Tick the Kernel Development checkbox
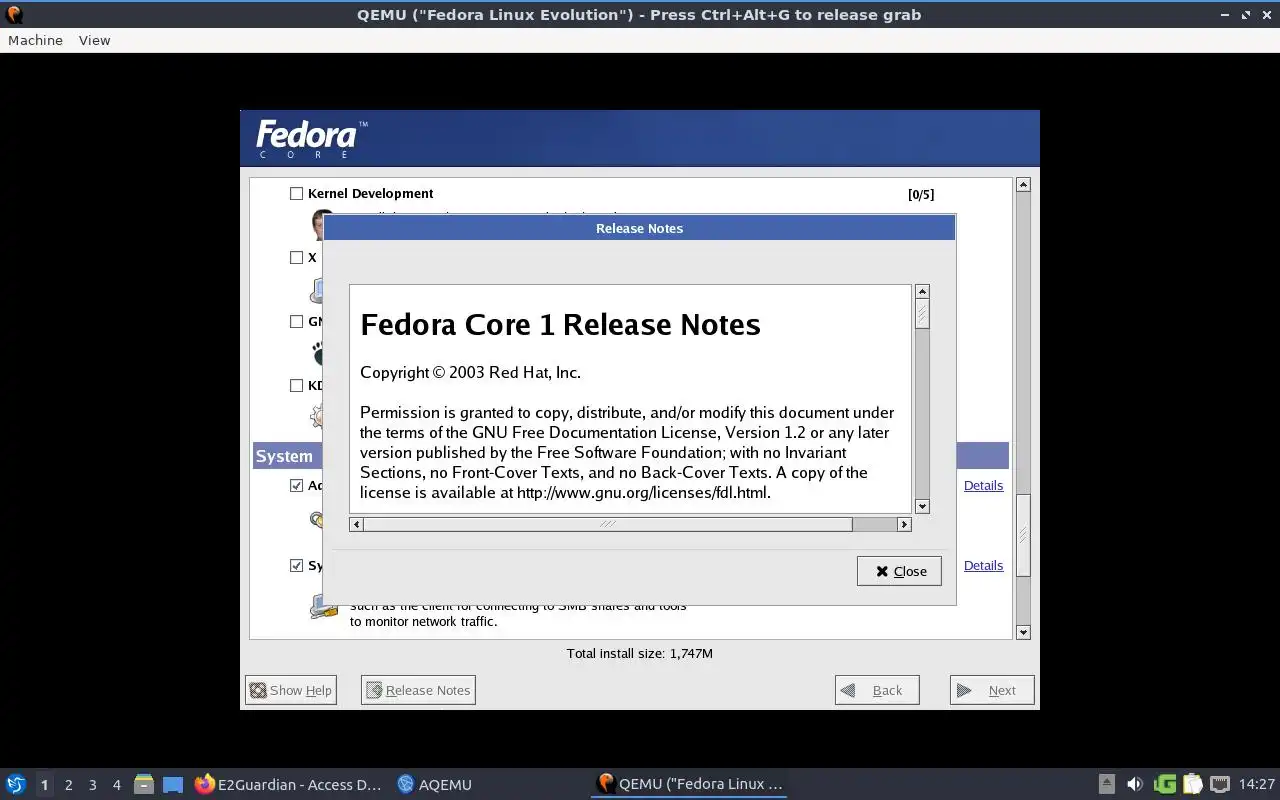1280x800 pixels. [x=296, y=194]
